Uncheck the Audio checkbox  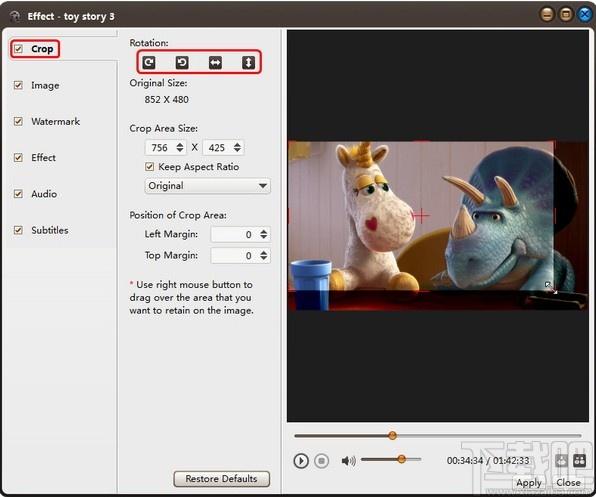coord(18,194)
